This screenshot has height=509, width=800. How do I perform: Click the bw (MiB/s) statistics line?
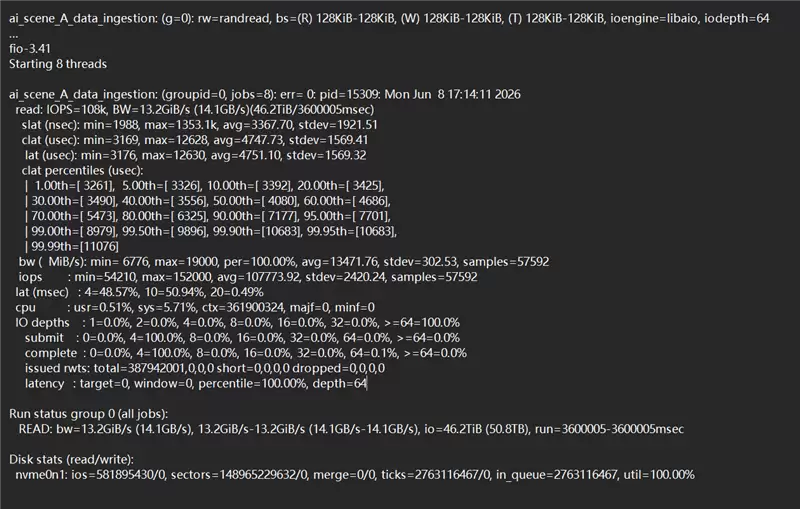284,262
